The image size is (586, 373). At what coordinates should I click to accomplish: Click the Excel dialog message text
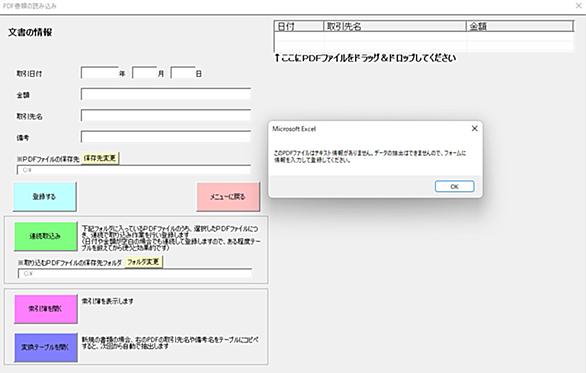click(370, 157)
